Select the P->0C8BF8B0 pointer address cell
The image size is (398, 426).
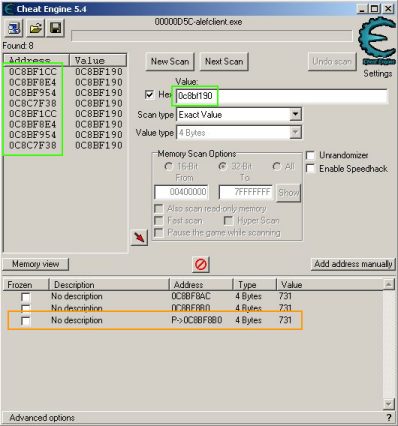click(197, 320)
